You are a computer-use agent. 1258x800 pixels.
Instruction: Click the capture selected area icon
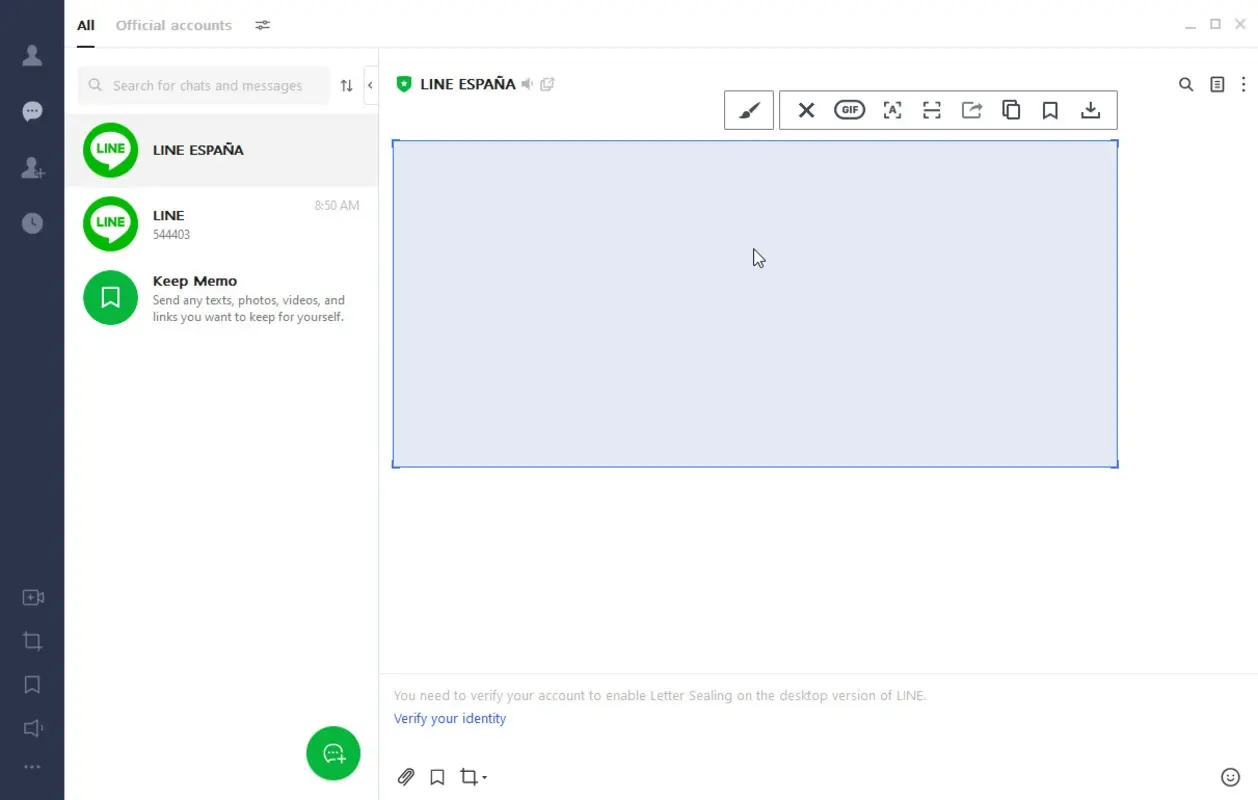(931, 110)
